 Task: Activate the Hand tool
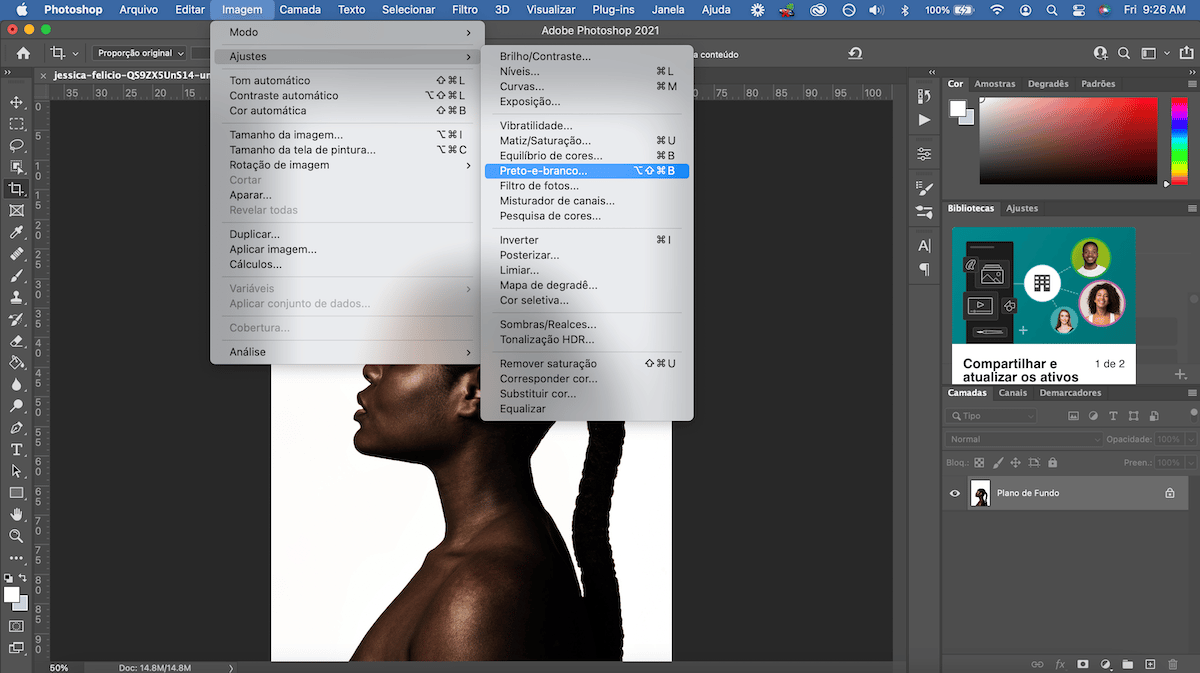click(x=16, y=514)
